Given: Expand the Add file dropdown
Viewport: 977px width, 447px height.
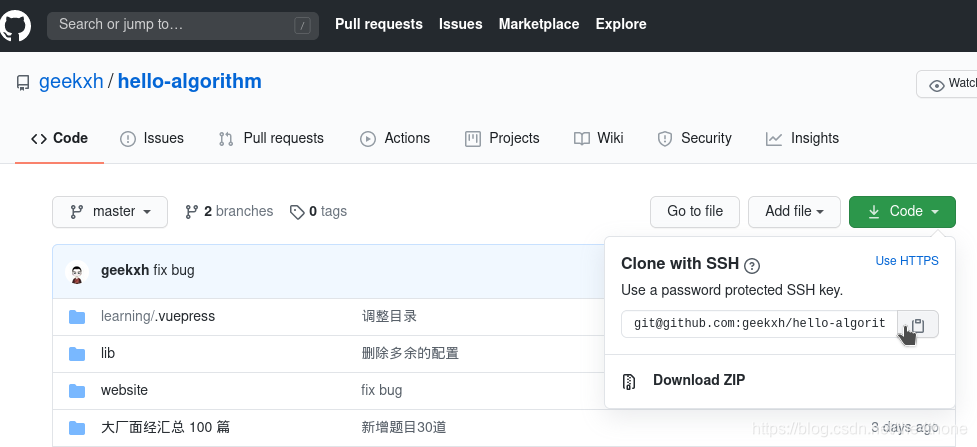Looking at the screenshot, I should 794,212.
